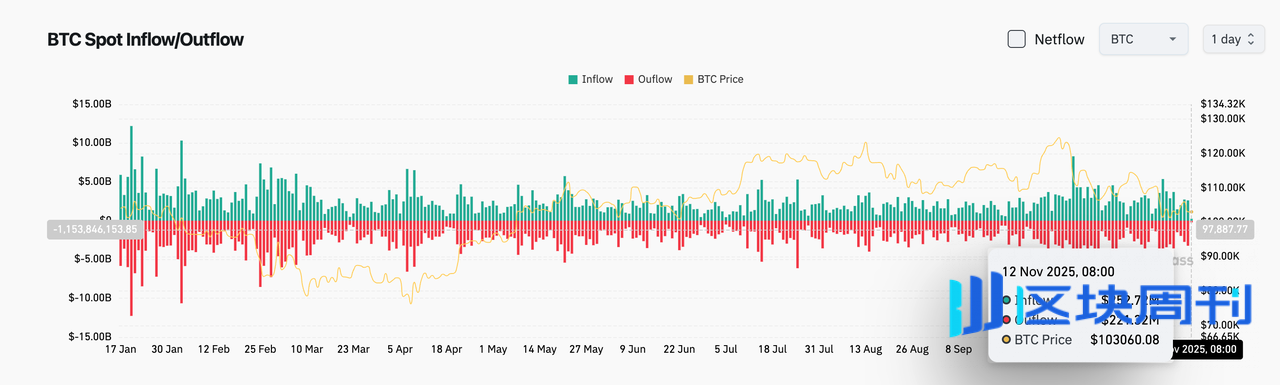Click the BTC Spot Inflow/Outflow title
Screen dimensions: 1280x385
(146, 40)
